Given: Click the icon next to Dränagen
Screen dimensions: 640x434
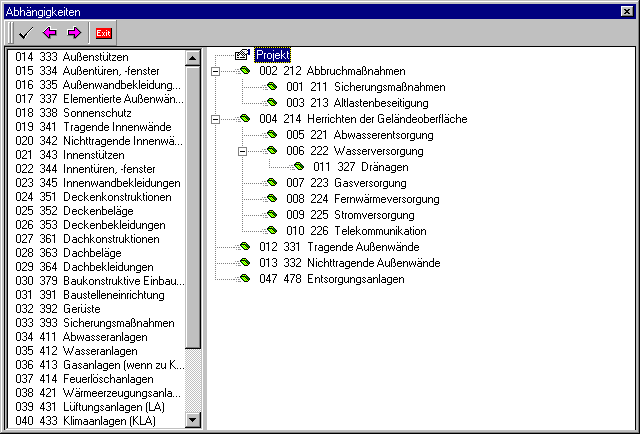Looking at the screenshot, I should point(298,167).
